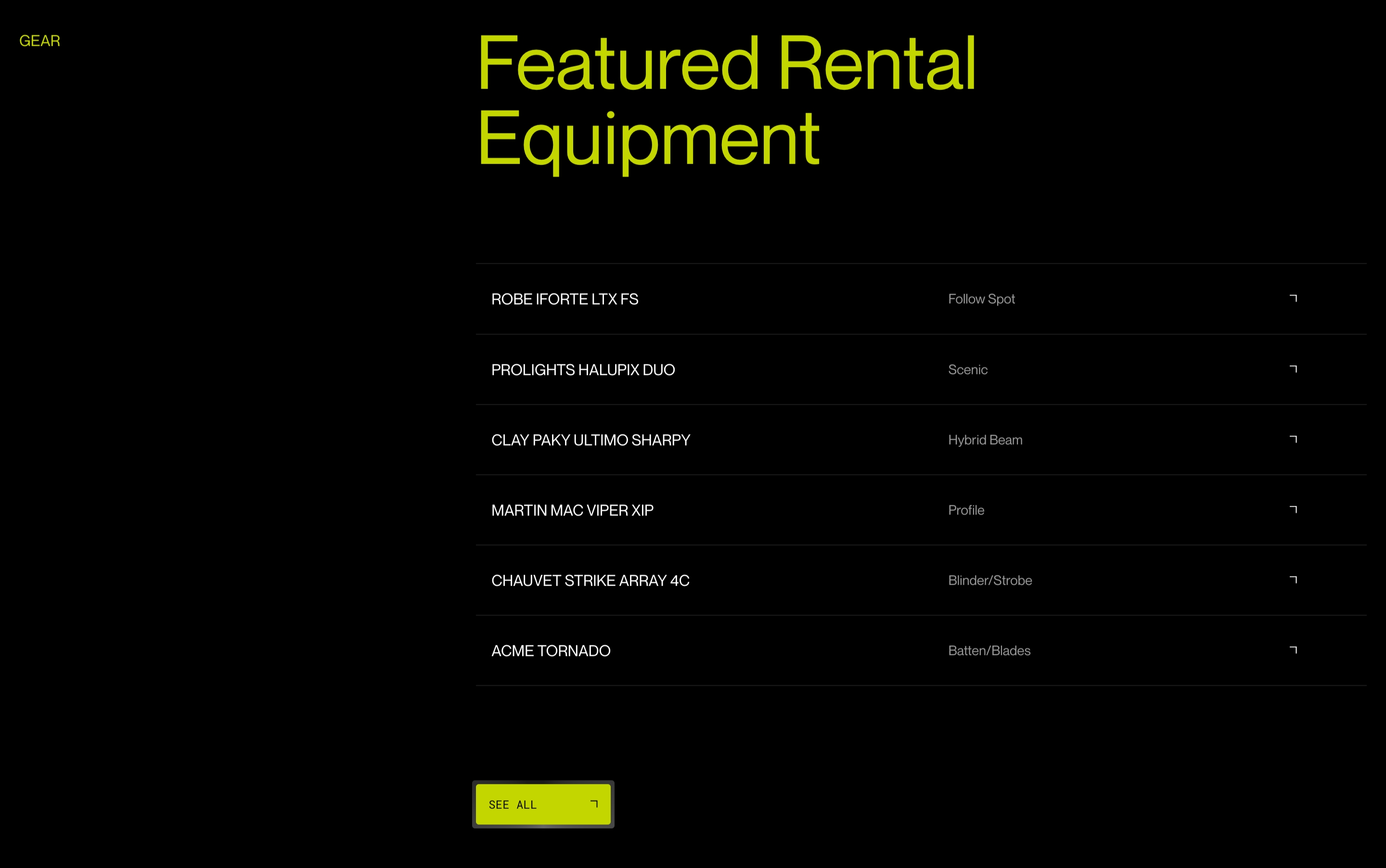Open the PROLIGHTS HALUPIX DUO listing

pos(921,370)
